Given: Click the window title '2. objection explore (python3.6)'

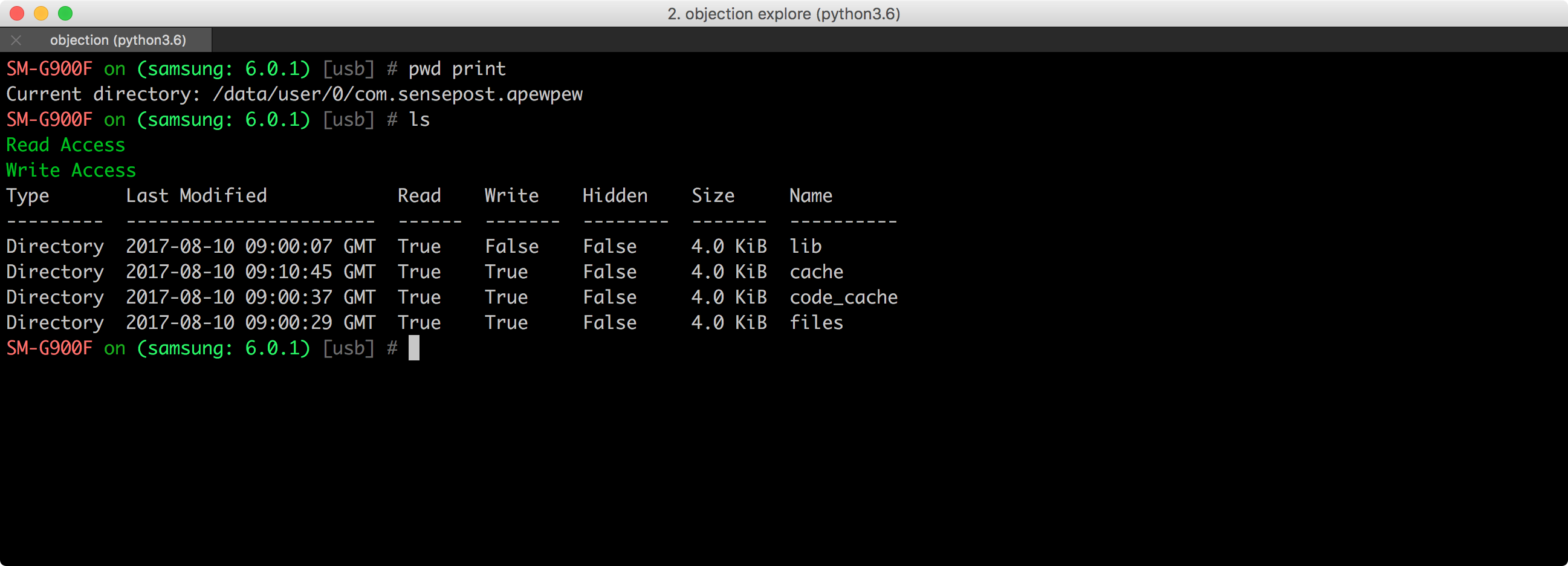Looking at the screenshot, I should click(783, 13).
